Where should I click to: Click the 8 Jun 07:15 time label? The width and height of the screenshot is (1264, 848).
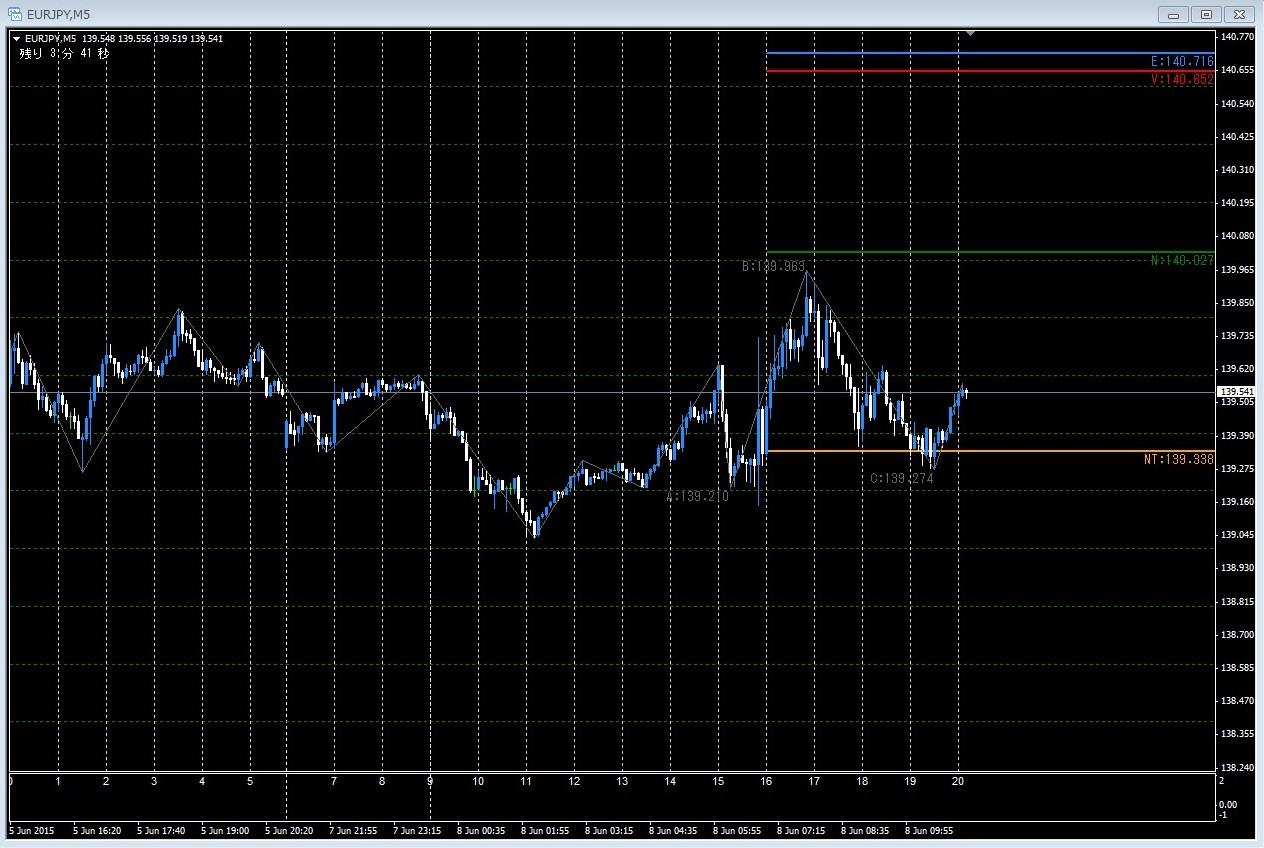[x=803, y=830]
